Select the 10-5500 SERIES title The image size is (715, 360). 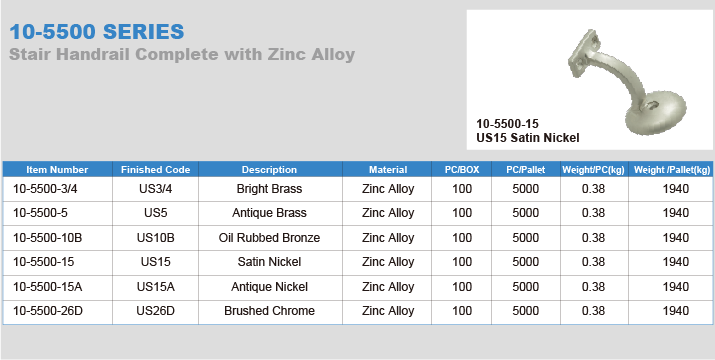coord(97,32)
